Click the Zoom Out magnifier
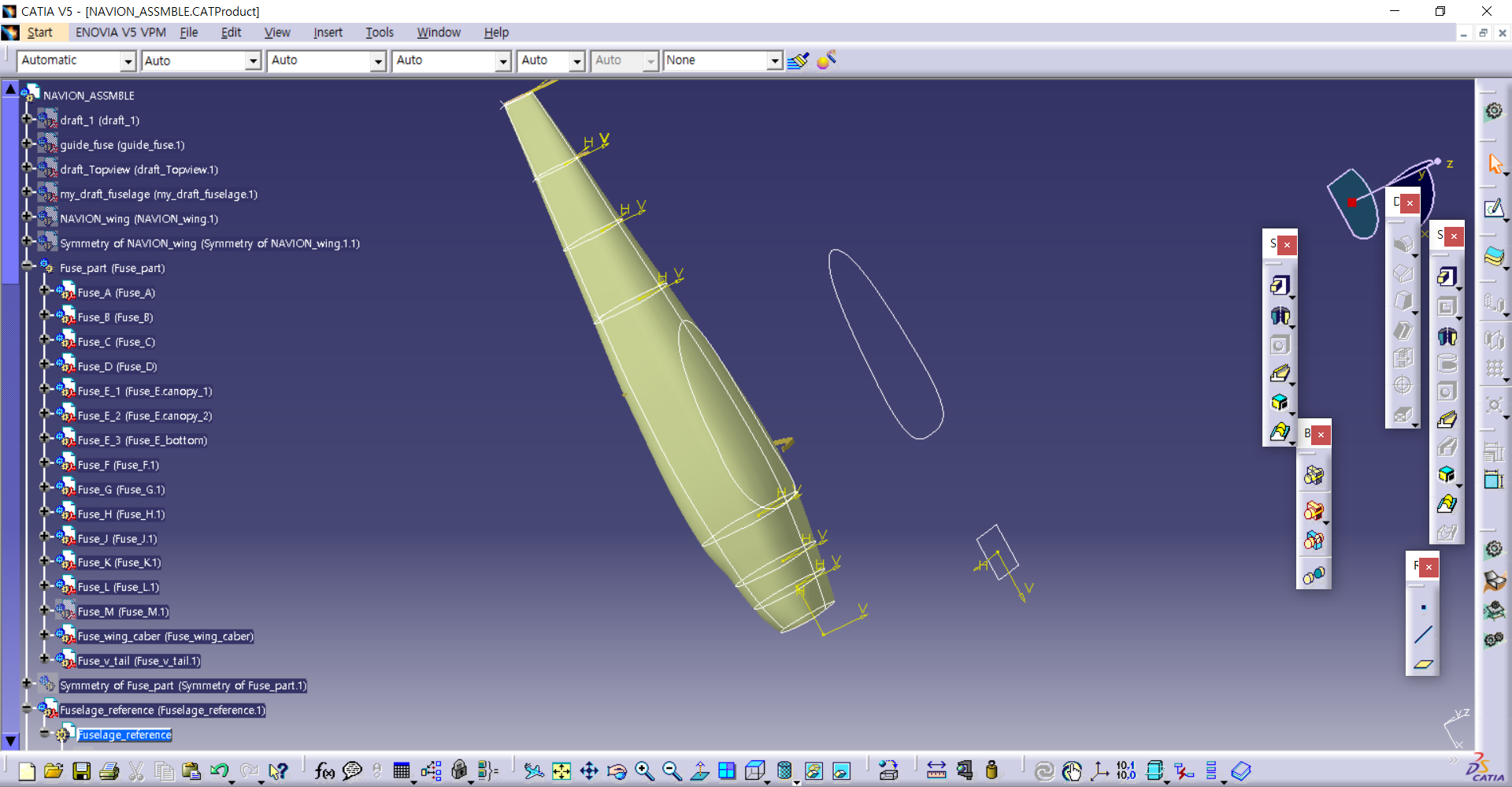This screenshot has width=1512, height=787. 672,771
